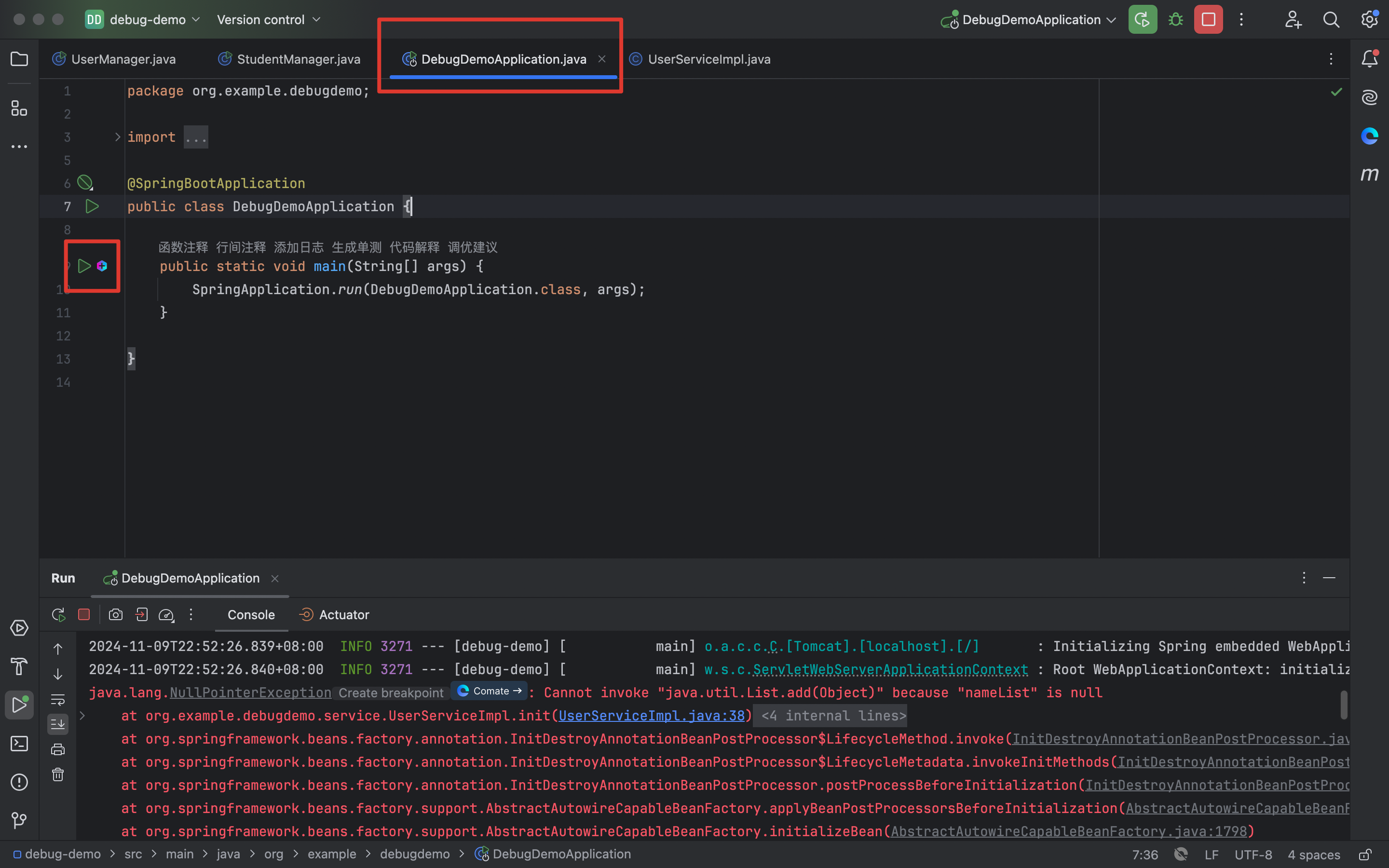
Task: Open IDE settings gear icon
Action: pyautogui.click(x=1370, y=19)
